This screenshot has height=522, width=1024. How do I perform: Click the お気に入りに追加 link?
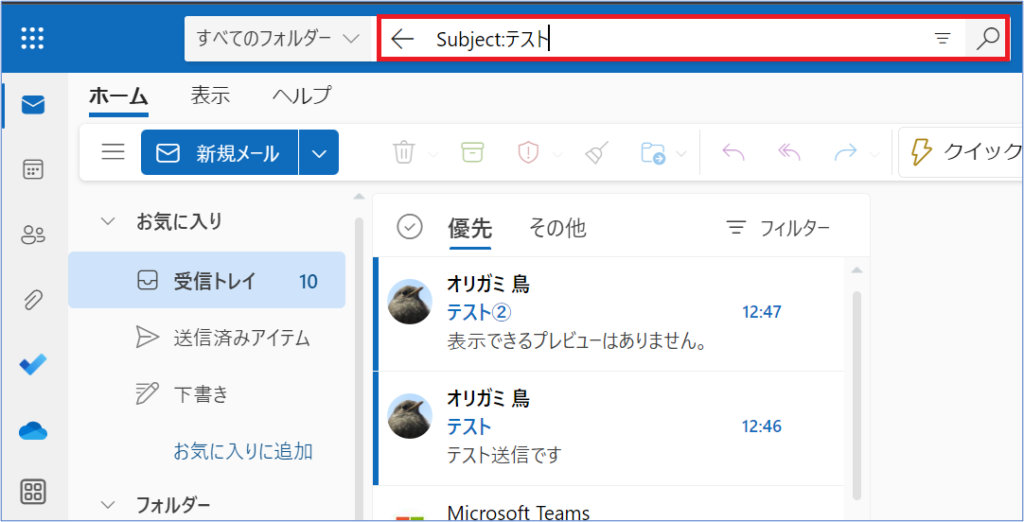pyautogui.click(x=243, y=450)
